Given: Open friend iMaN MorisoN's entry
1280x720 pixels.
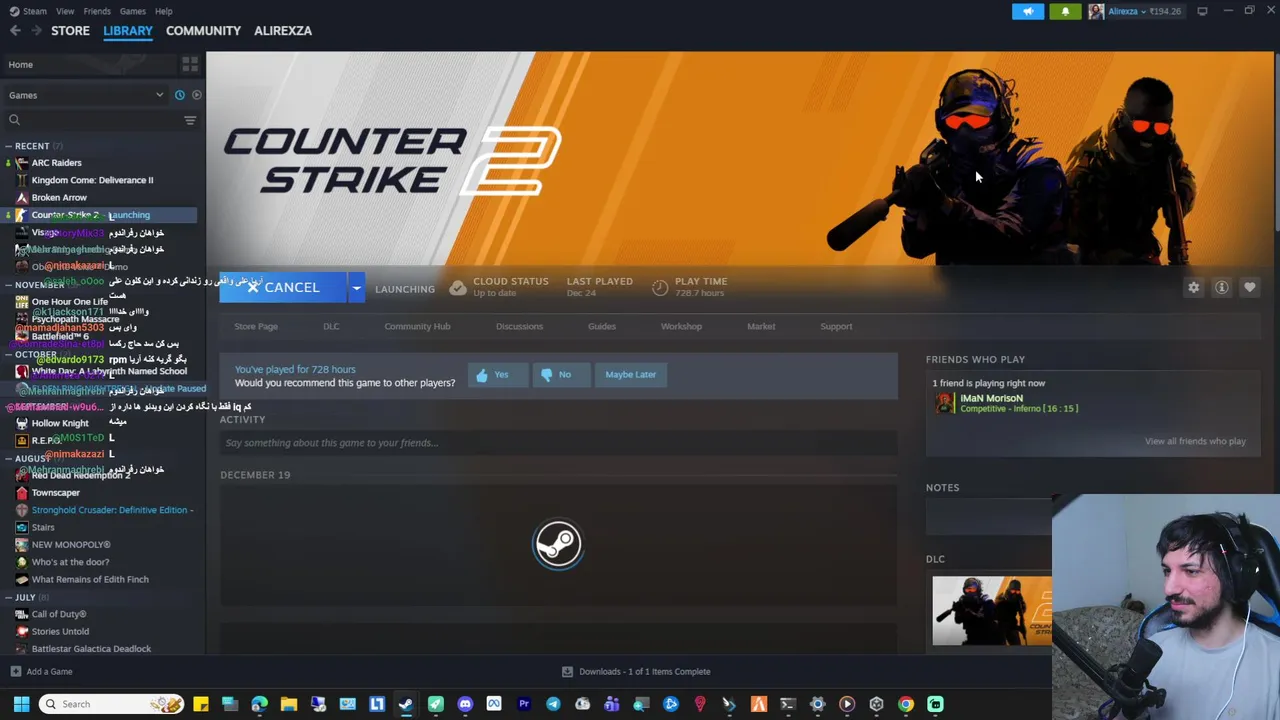Looking at the screenshot, I should [x=1005, y=403].
